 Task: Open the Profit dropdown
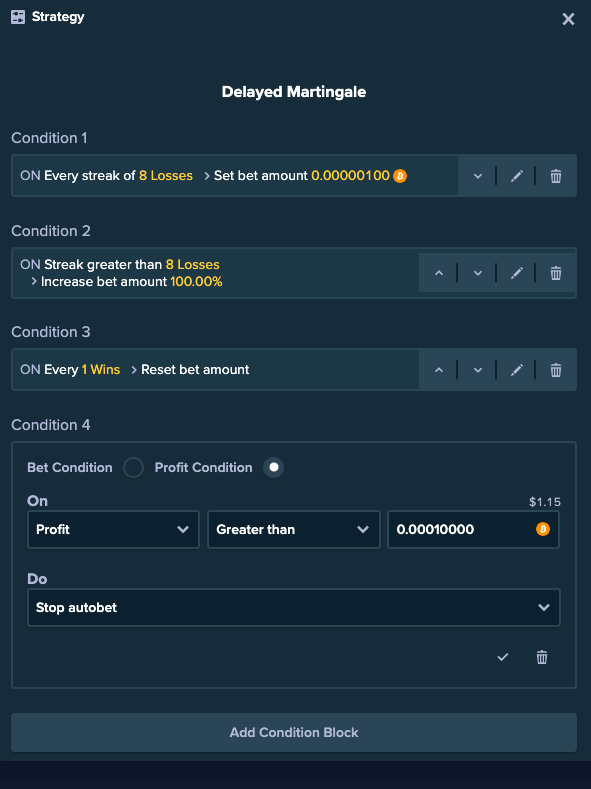(x=113, y=529)
